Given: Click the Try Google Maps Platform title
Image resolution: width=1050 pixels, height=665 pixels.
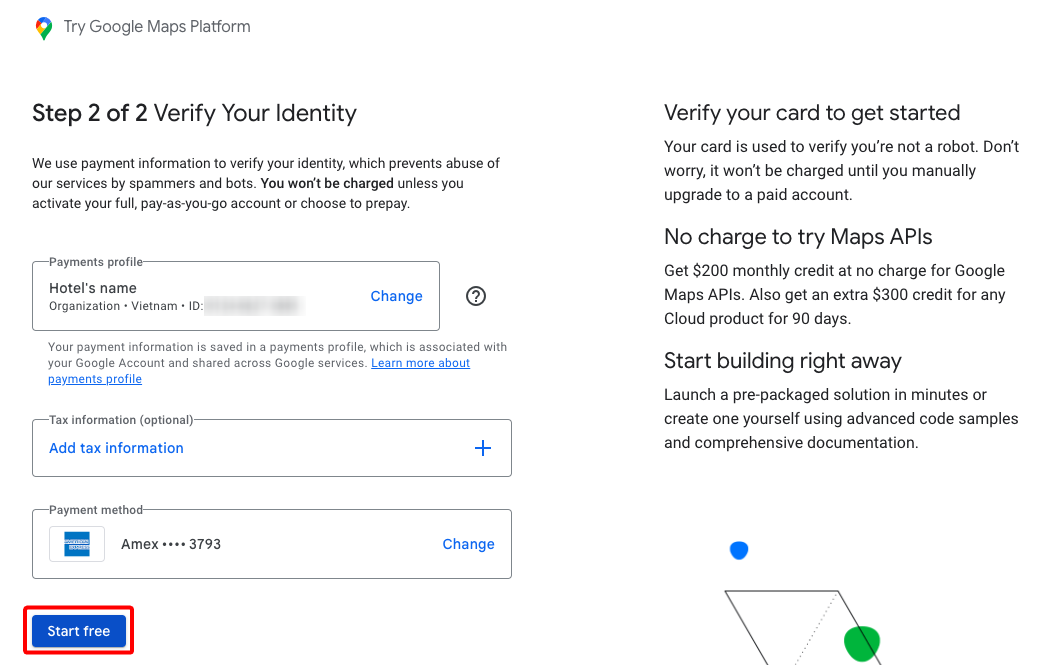Looking at the screenshot, I should tap(157, 27).
